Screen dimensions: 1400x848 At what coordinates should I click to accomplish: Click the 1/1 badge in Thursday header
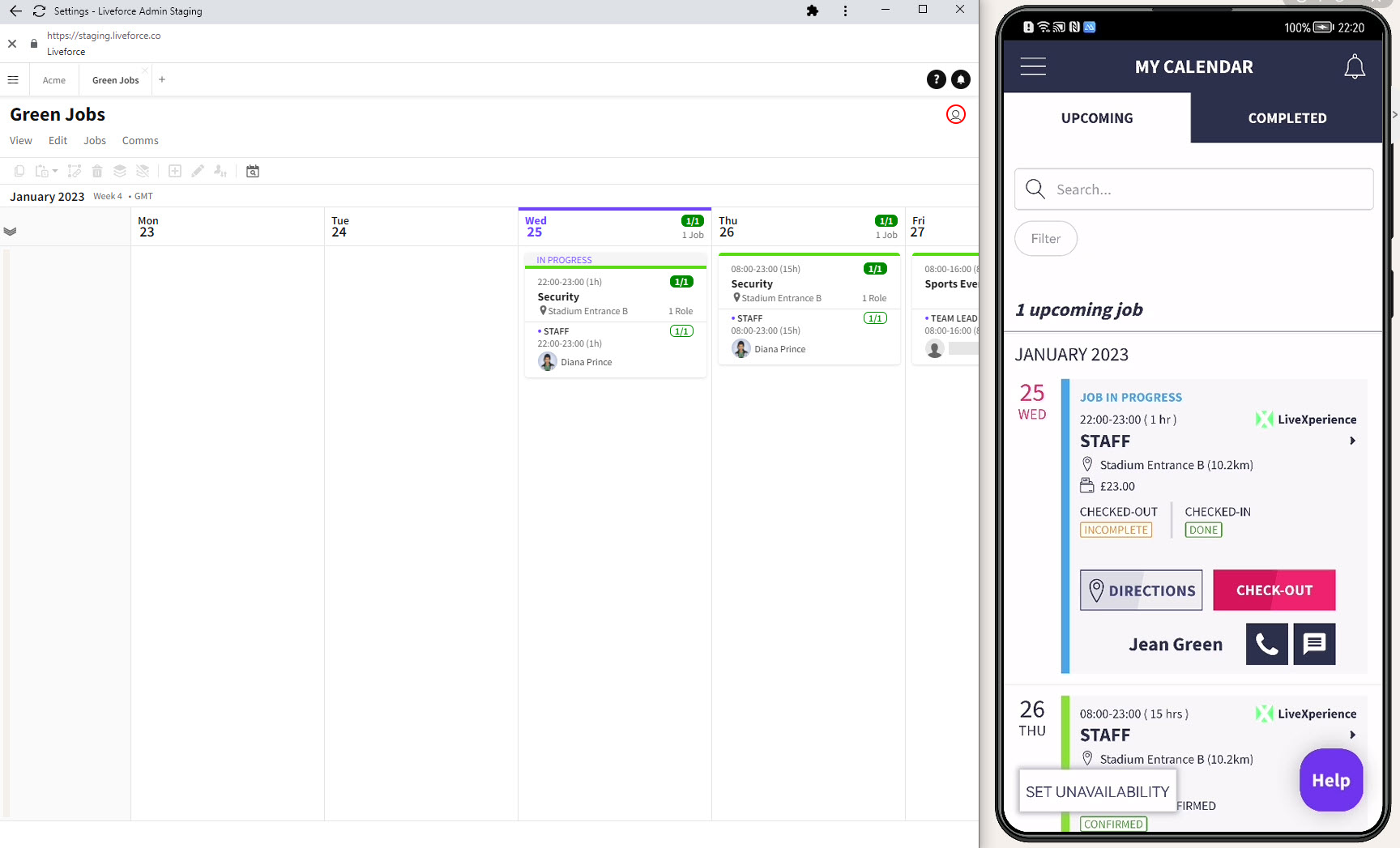tap(886, 221)
